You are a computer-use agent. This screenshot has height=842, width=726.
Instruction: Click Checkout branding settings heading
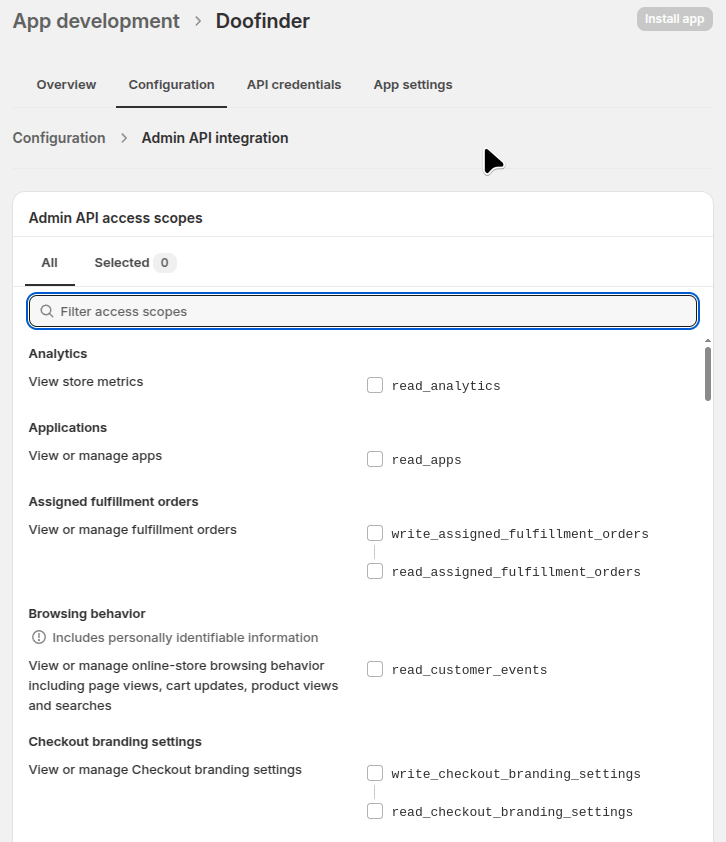[x=115, y=742]
